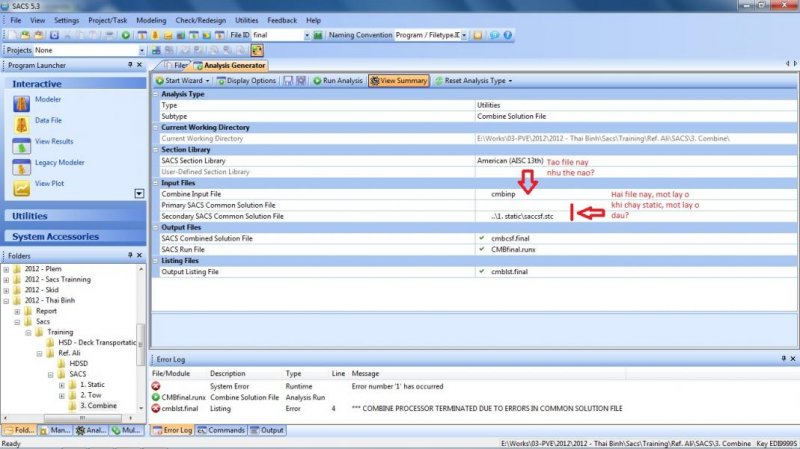Open the Legacy Modeler launcher icon
Image resolution: width=800 pixels, height=449 pixels.
(21, 167)
